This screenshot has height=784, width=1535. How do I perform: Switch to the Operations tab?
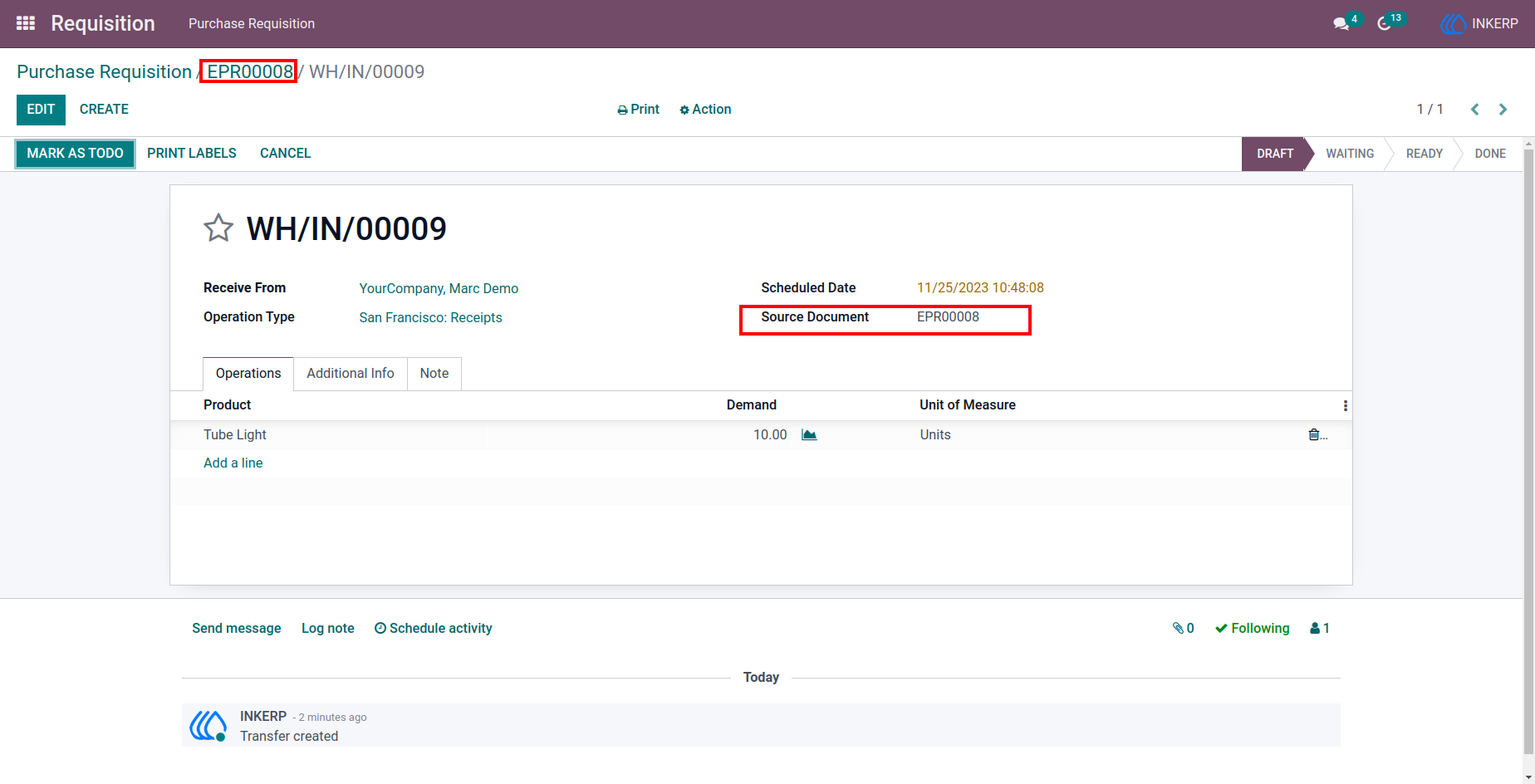pos(248,374)
